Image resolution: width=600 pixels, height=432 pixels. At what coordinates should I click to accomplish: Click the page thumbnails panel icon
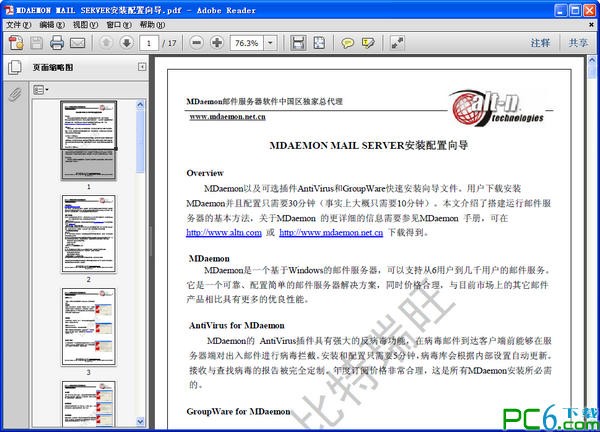[15, 67]
